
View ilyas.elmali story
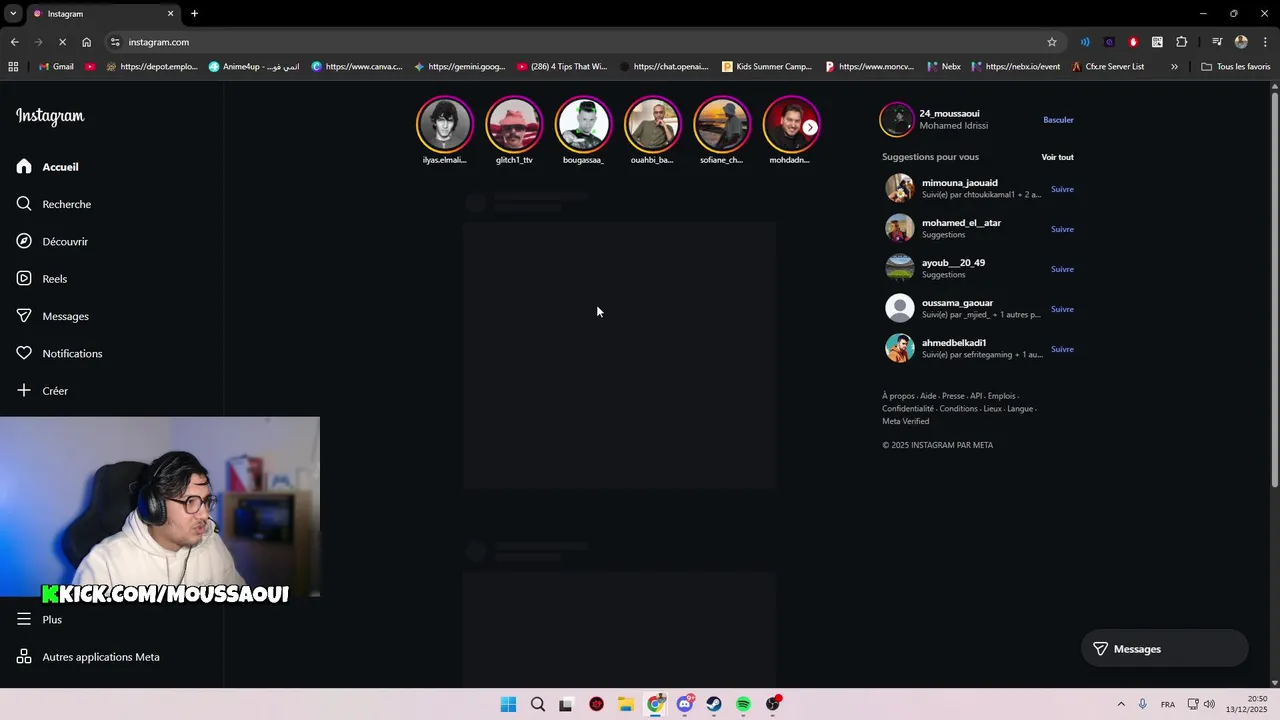click(444, 124)
